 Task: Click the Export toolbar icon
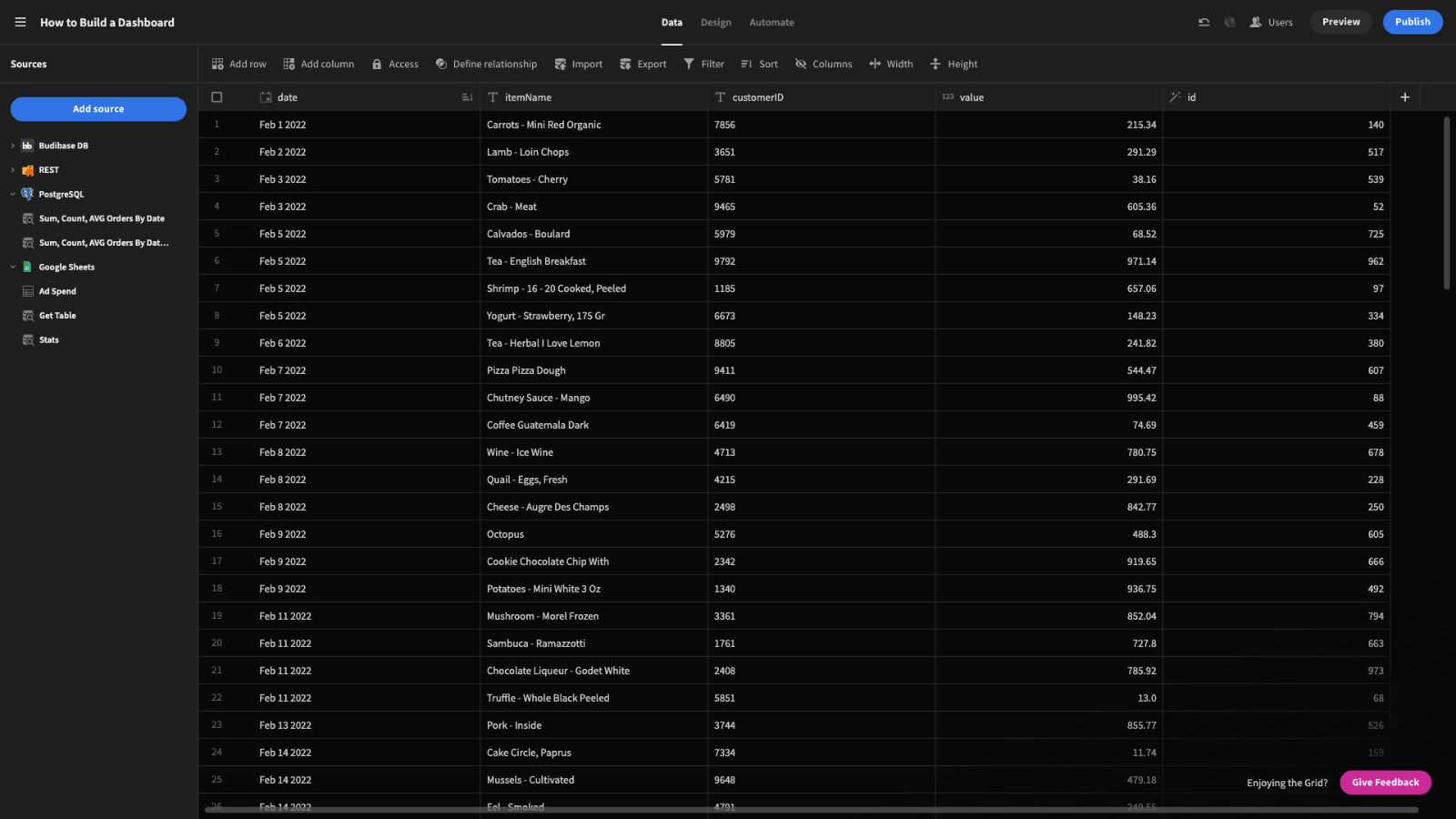tap(625, 64)
